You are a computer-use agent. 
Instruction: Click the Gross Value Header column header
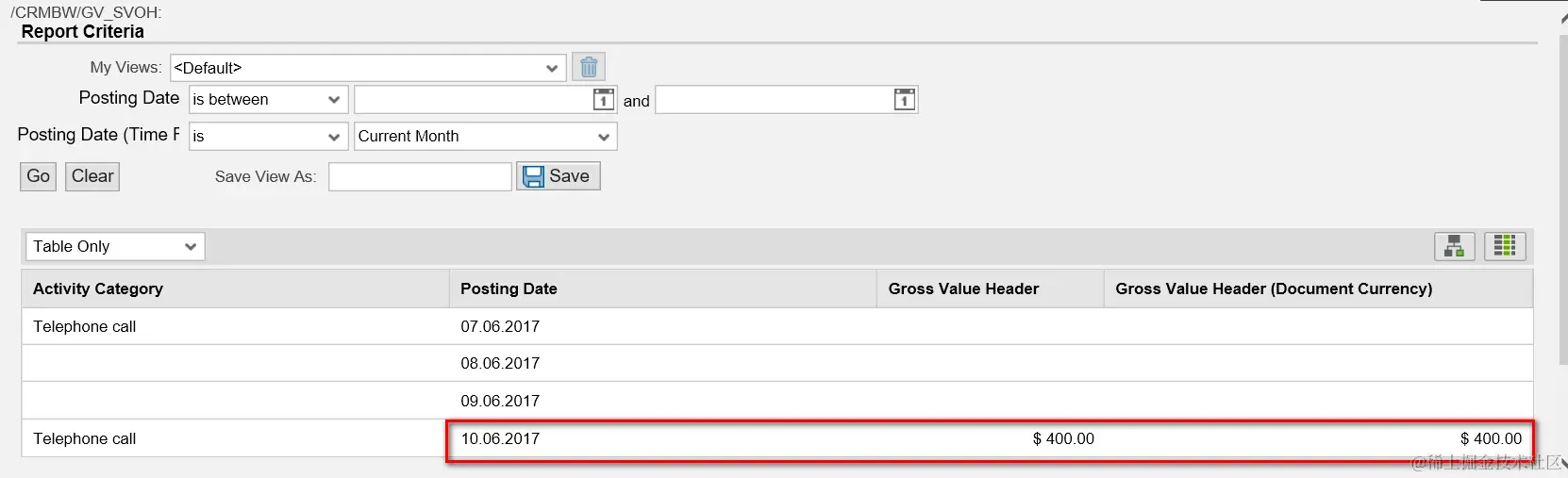click(991, 288)
